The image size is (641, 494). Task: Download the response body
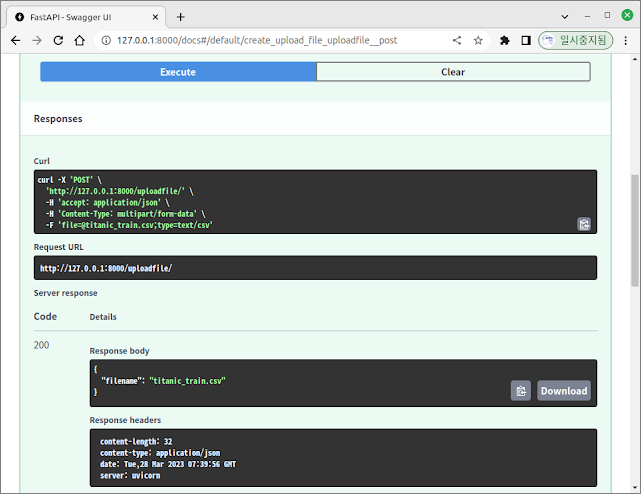tap(564, 391)
